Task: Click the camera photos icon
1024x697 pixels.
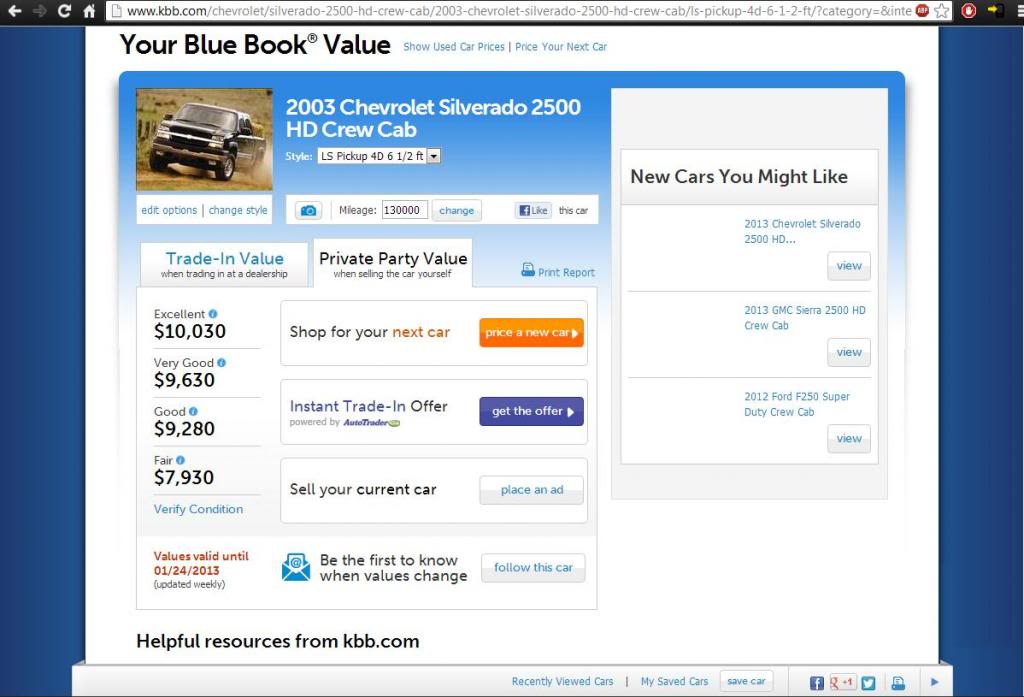Action: pyautogui.click(x=308, y=210)
